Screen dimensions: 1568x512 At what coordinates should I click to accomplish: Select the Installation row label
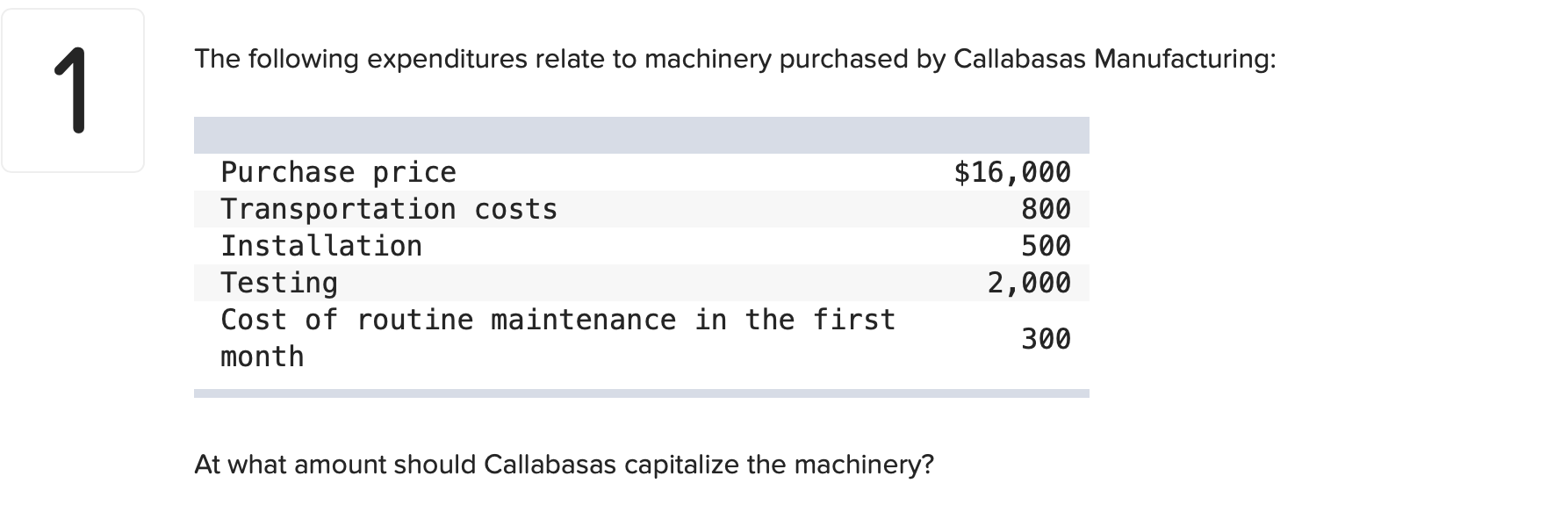point(321,246)
